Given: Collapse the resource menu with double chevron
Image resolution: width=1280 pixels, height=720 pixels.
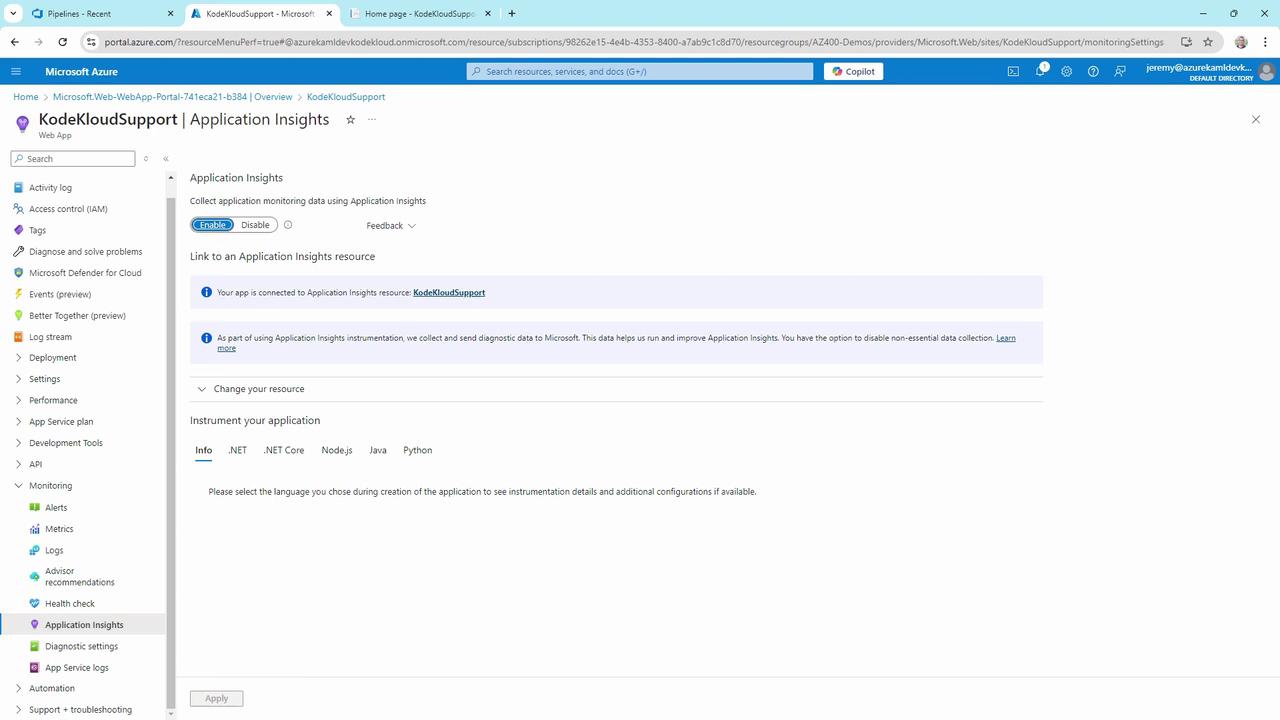Looking at the screenshot, I should [166, 159].
